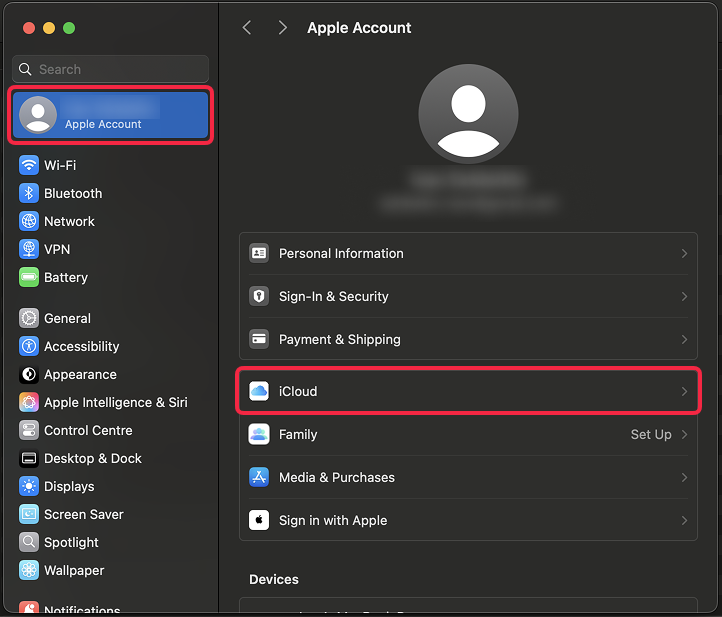722x617 pixels.
Task: Select the VPN sidebar icon
Action: [29, 249]
